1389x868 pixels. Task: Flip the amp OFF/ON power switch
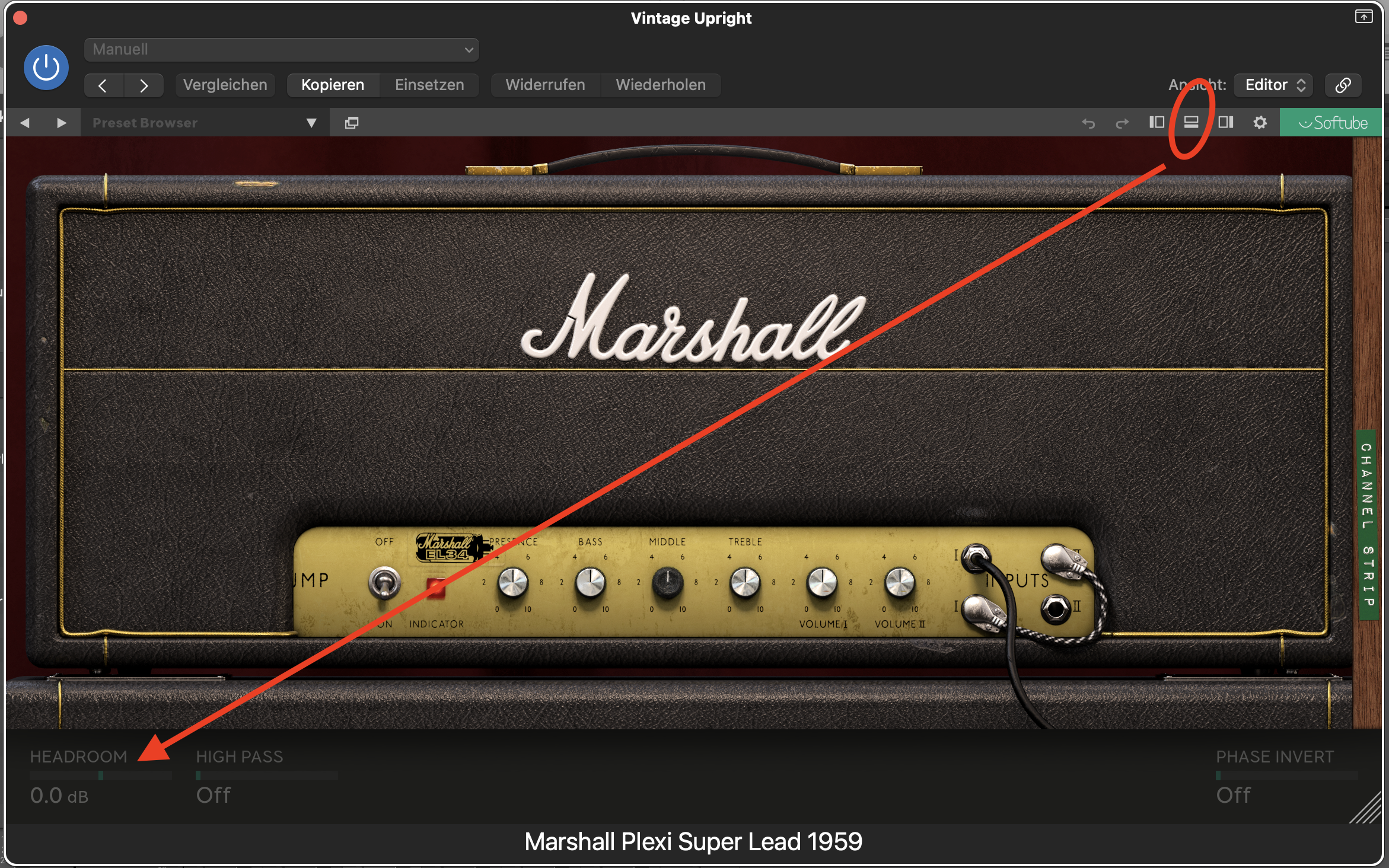click(x=384, y=583)
